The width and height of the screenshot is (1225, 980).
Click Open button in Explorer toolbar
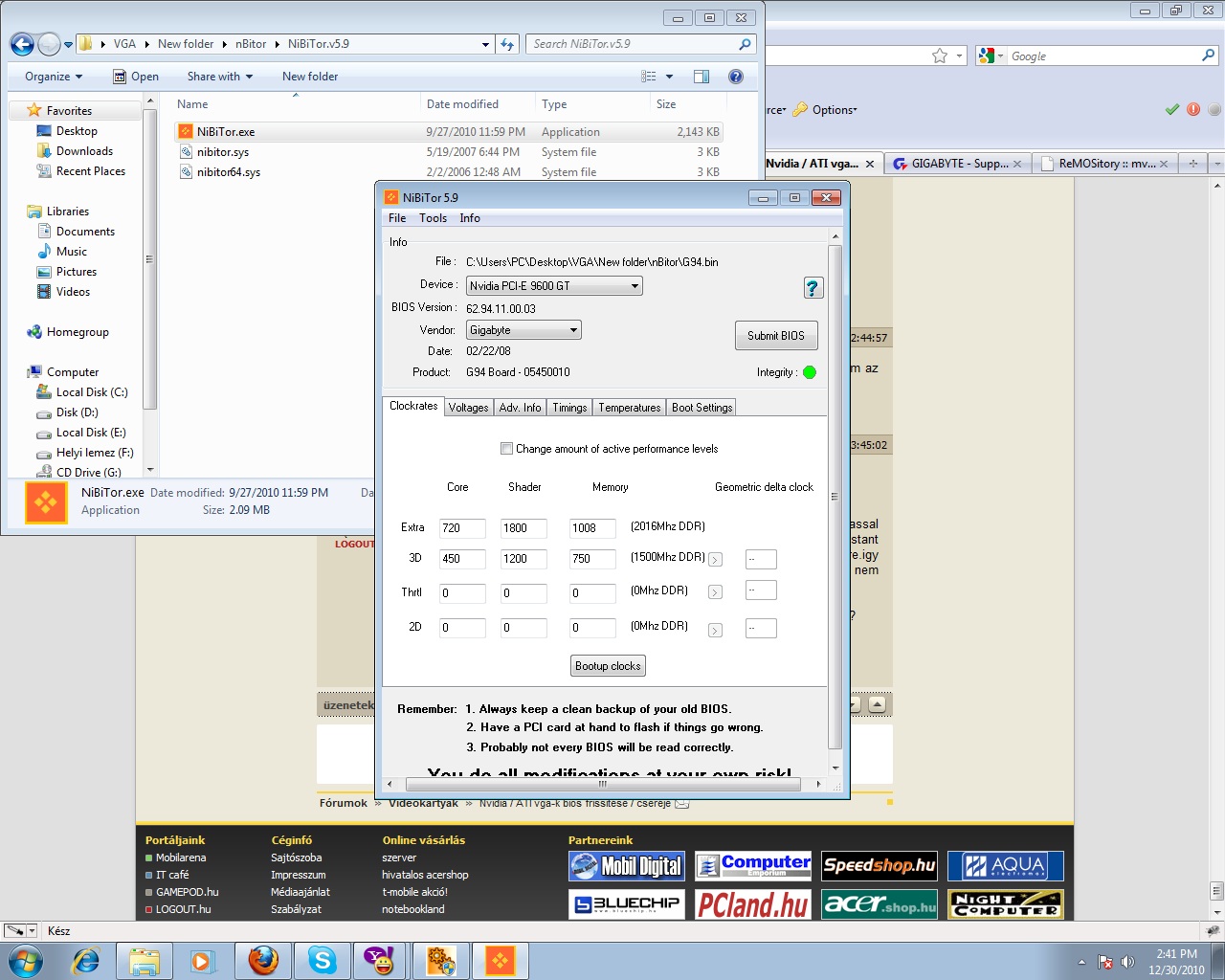tap(136, 77)
